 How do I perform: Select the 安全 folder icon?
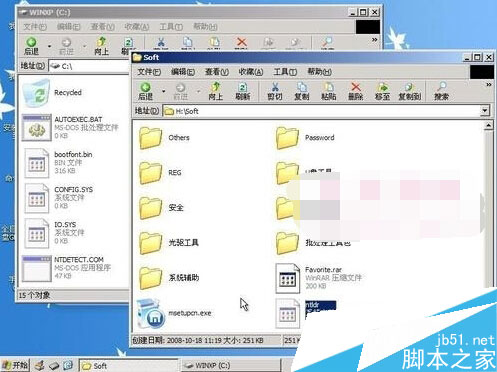pos(151,208)
